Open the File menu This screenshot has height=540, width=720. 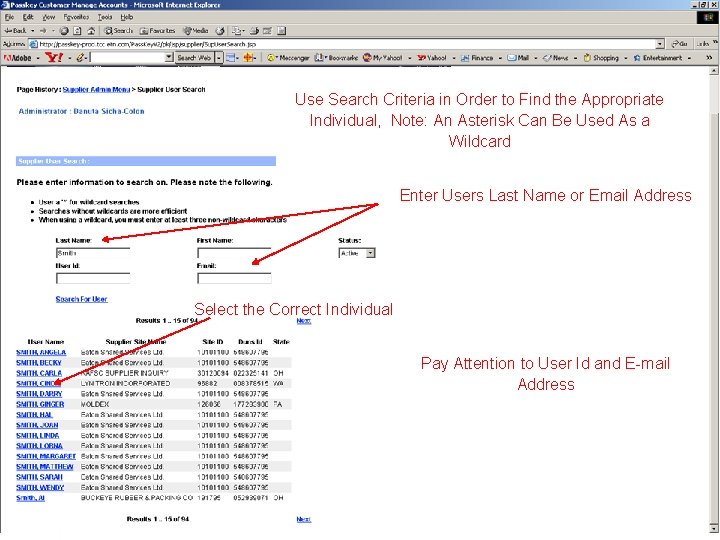click(9, 17)
